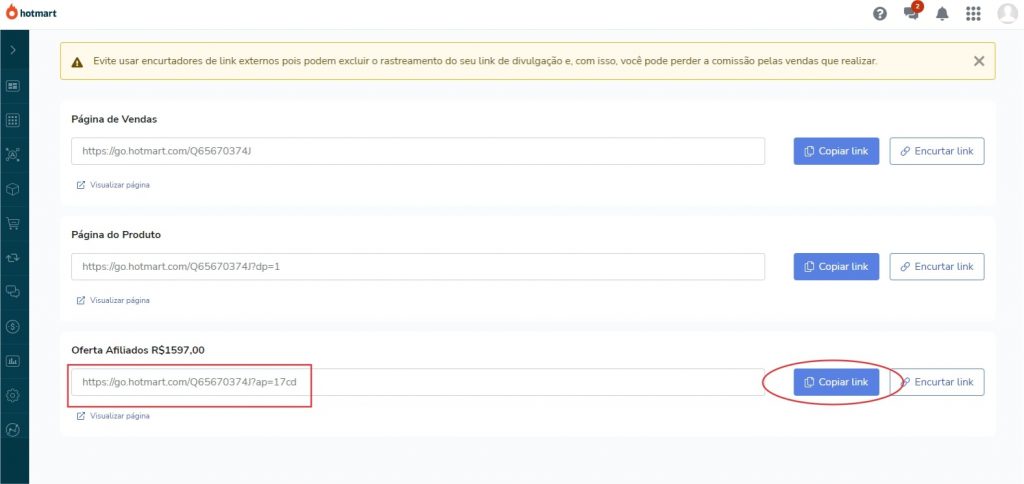Open the shopping cart icon in sidebar
Image resolution: width=1024 pixels, height=484 pixels.
[x=13, y=223]
